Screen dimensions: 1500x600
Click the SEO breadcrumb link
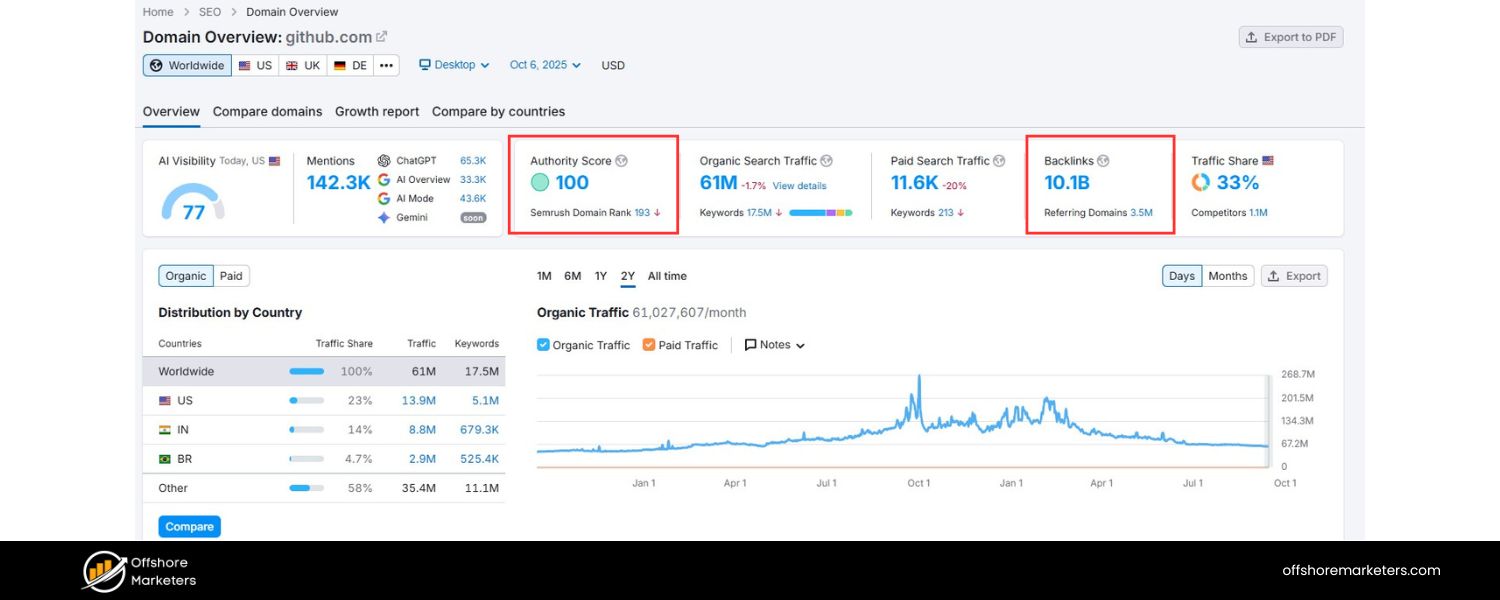209,11
